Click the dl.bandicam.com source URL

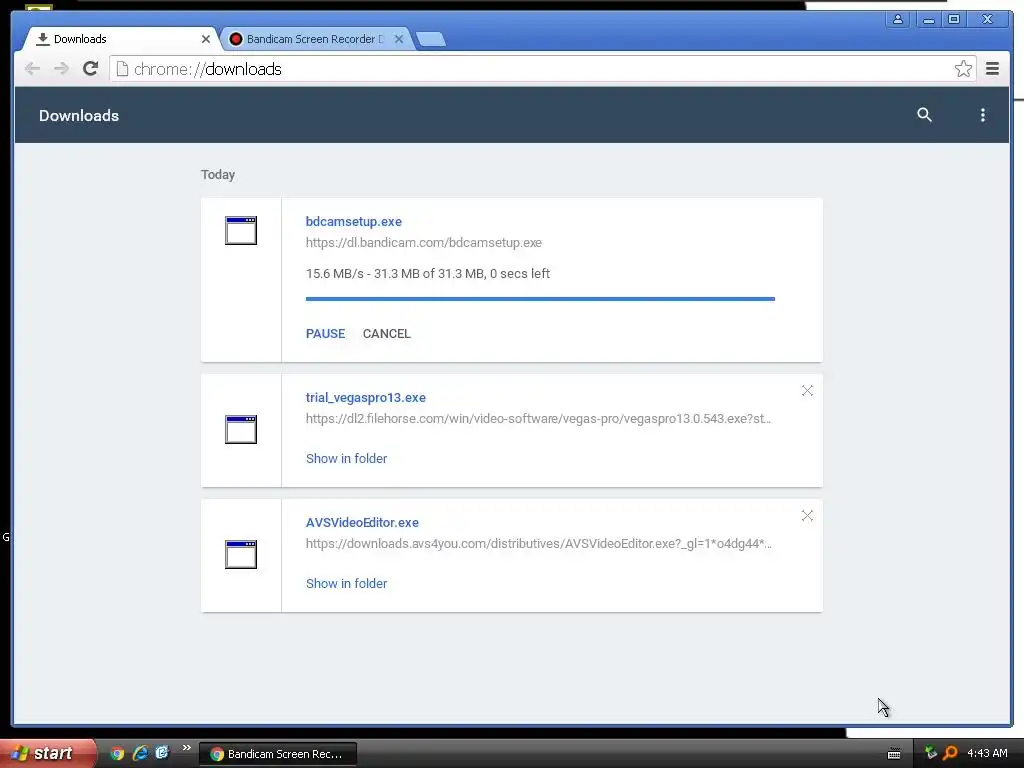coord(423,242)
